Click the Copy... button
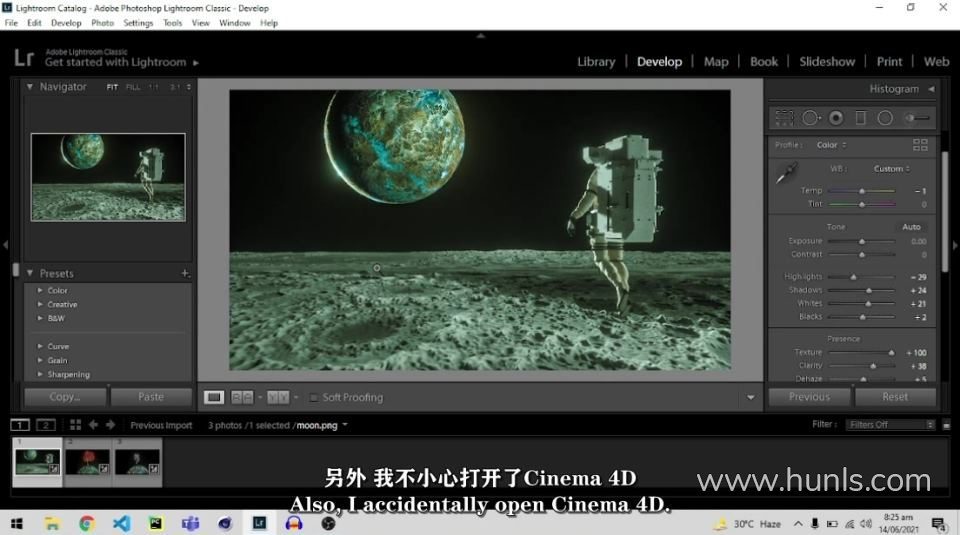The image size is (960, 535). click(65, 397)
